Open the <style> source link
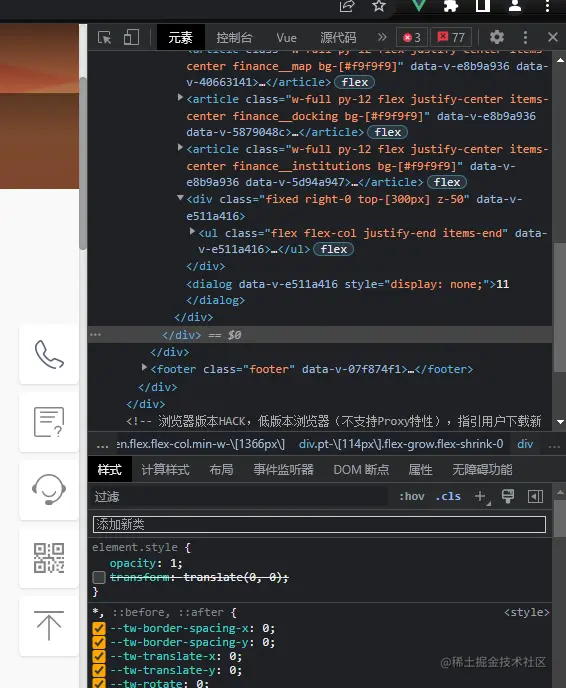The image size is (566, 688). 527,612
